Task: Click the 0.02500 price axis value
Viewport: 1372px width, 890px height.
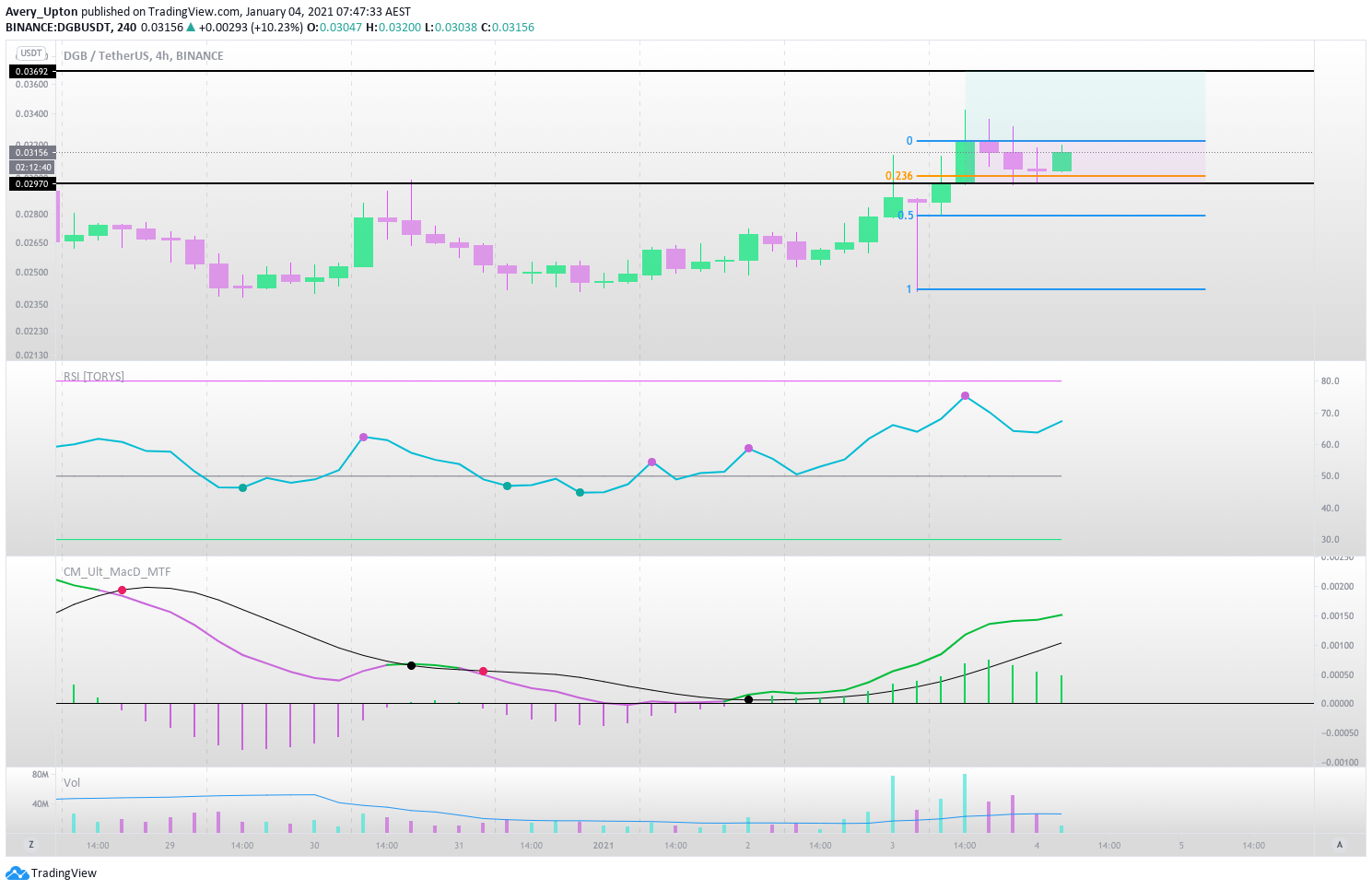Action: pyautogui.click(x=32, y=273)
